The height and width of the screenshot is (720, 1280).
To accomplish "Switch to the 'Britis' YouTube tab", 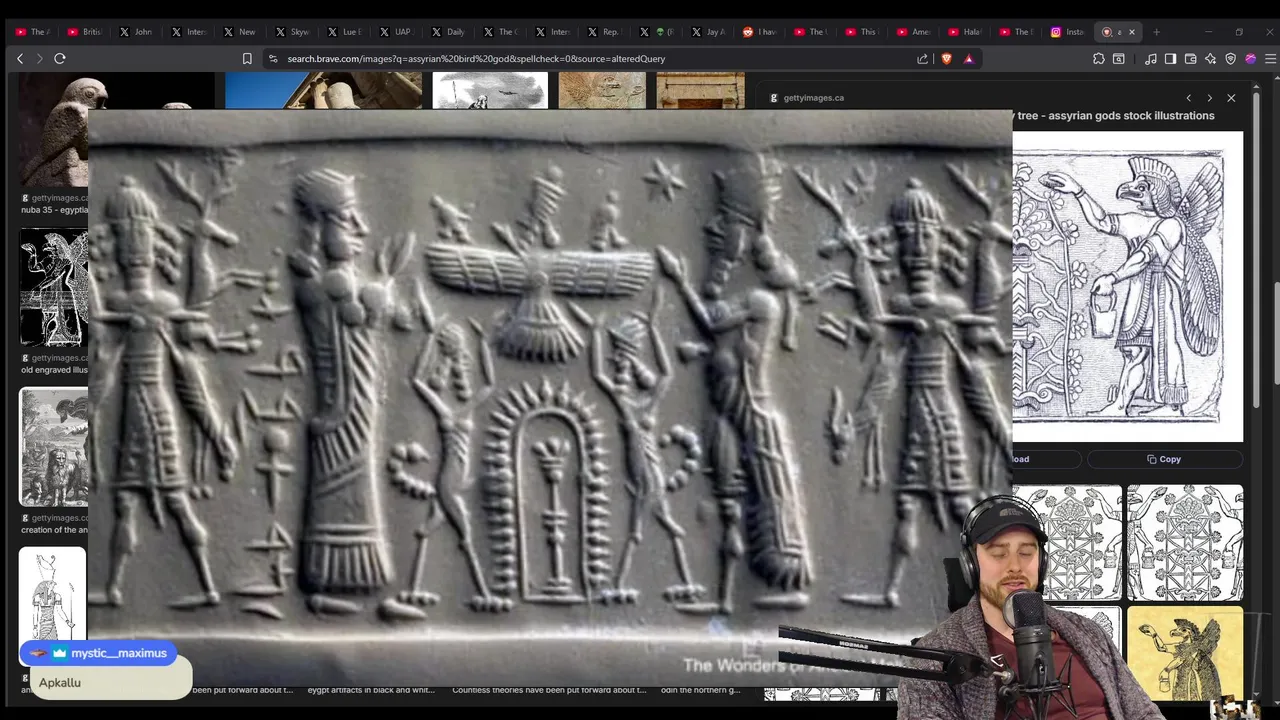I will pos(82,32).
